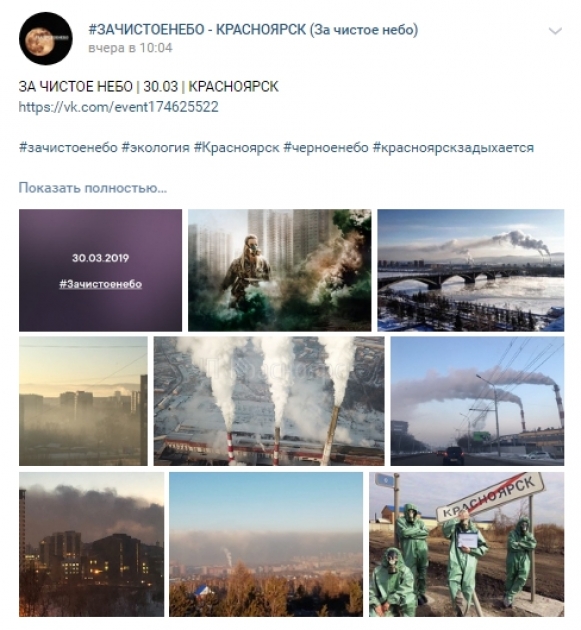Follow the vk.com/event174625522 link
Screen dimensions: 581x630
click(x=119, y=107)
